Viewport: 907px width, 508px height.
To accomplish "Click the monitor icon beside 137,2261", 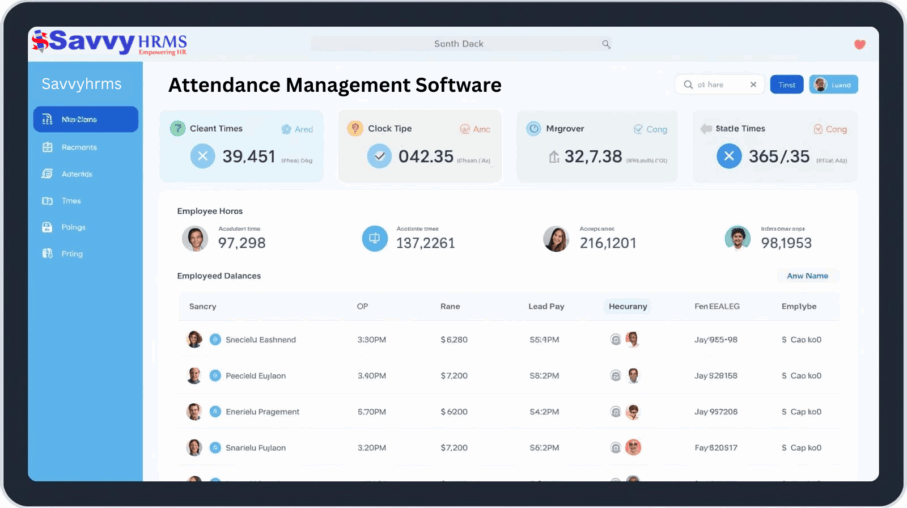I will pos(375,238).
